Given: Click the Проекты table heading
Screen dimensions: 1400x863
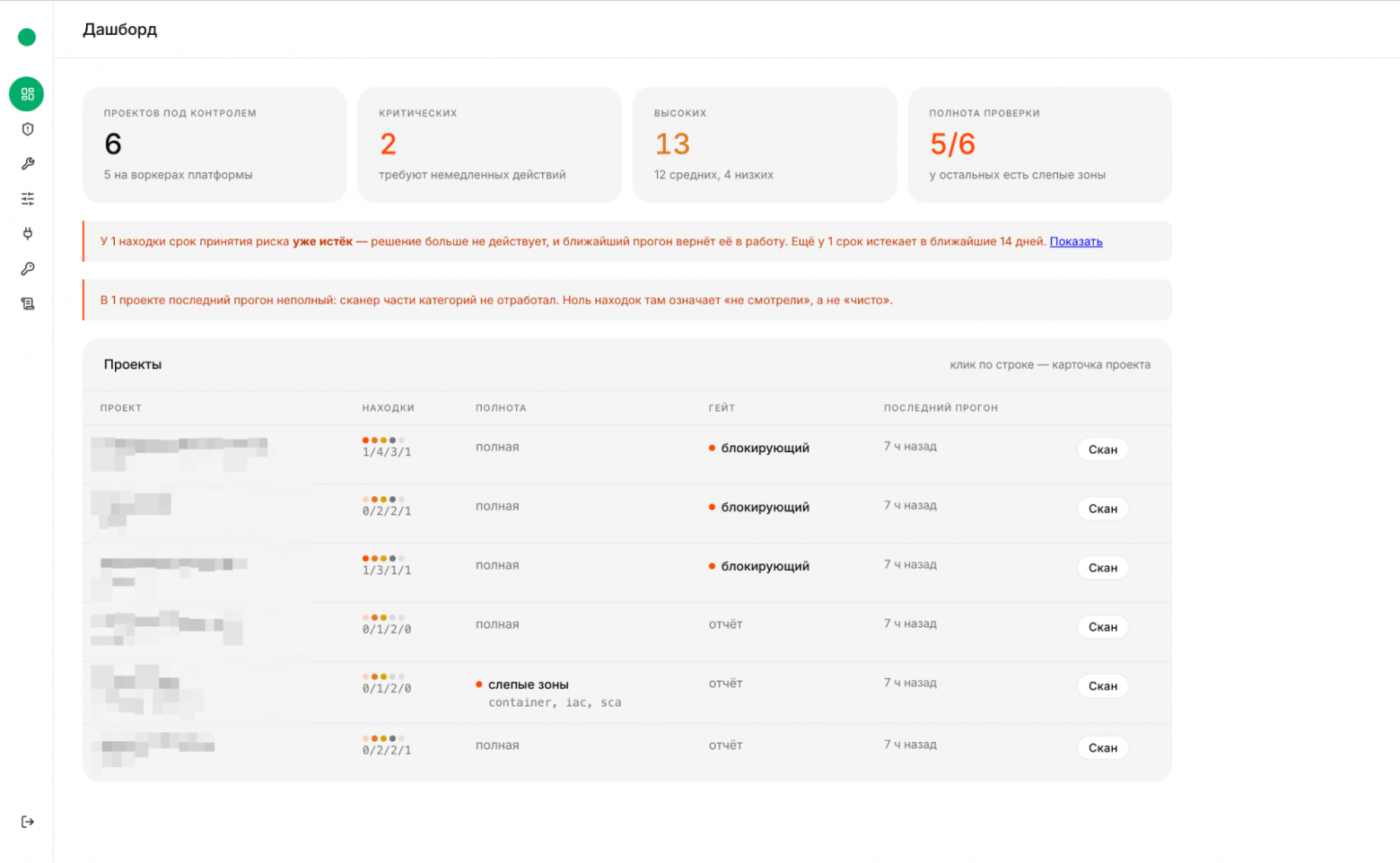Looking at the screenshot, I should coord(133,364).
